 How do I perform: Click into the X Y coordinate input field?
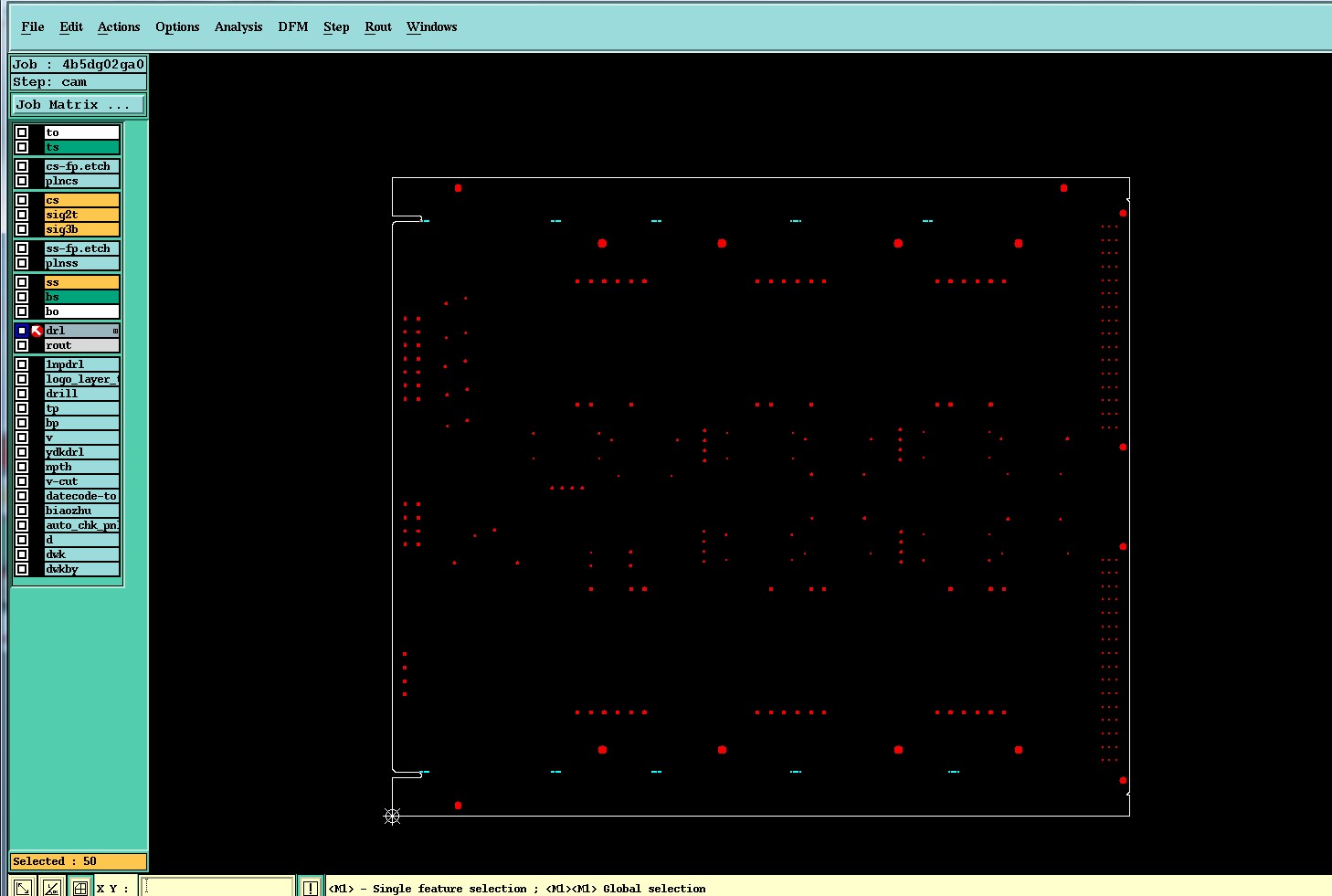[x=217, y=887]
